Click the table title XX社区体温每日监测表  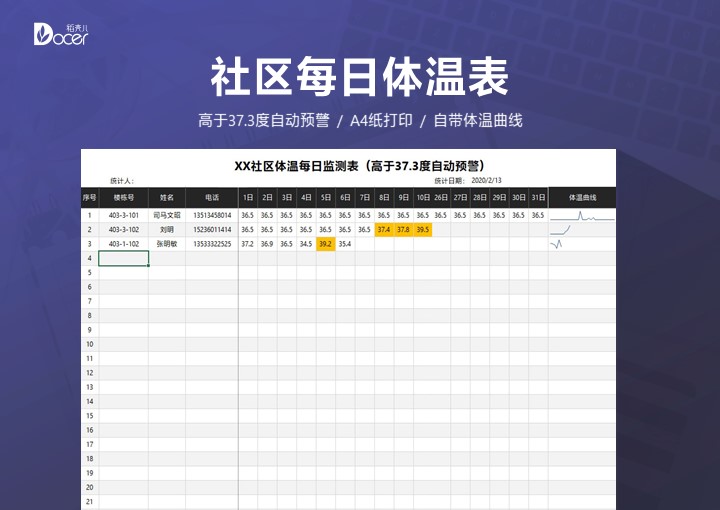coord(359,165)
